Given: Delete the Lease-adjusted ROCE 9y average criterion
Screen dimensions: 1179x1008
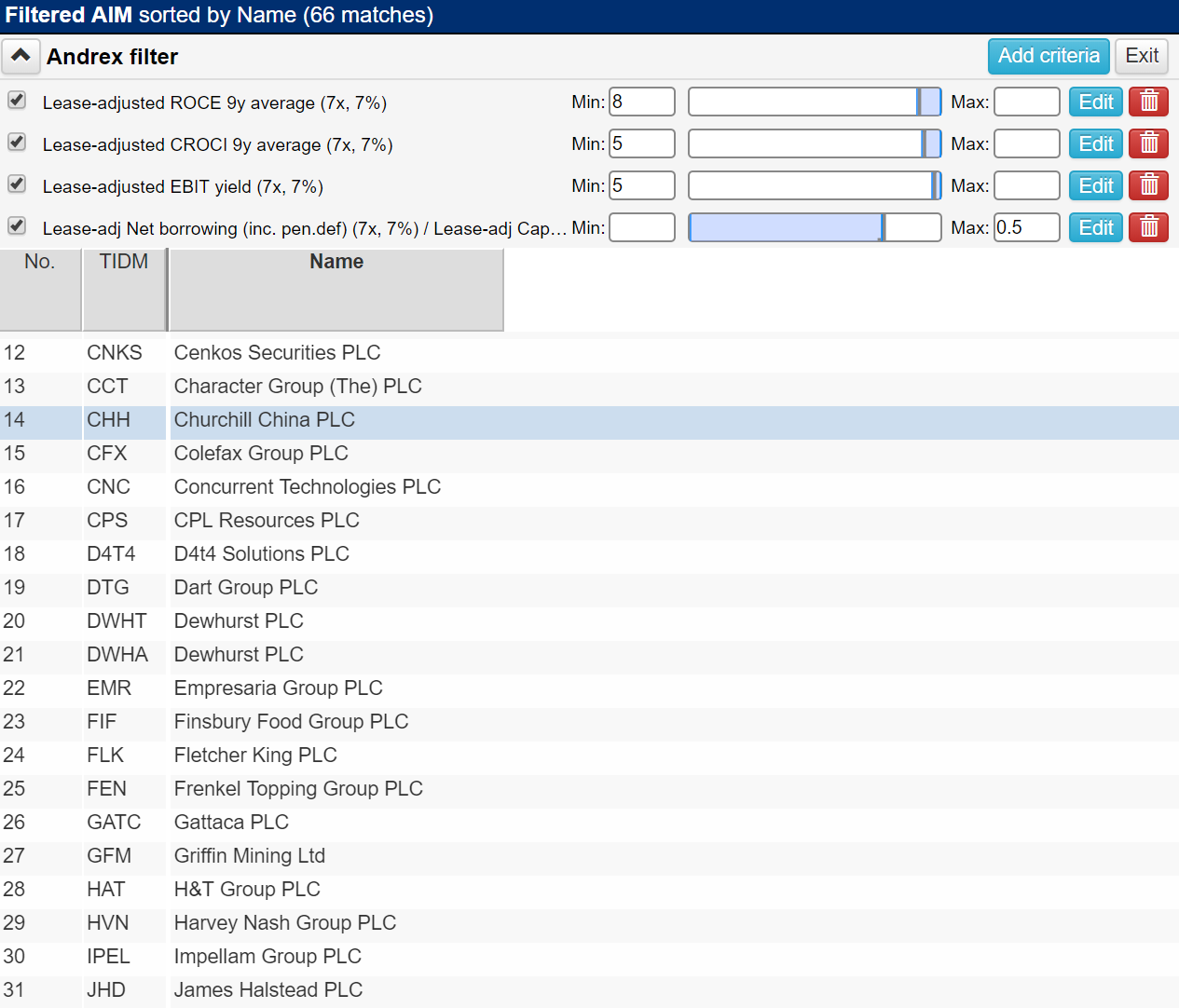Looking at the screenshot, I should (x=1148, y=102).
